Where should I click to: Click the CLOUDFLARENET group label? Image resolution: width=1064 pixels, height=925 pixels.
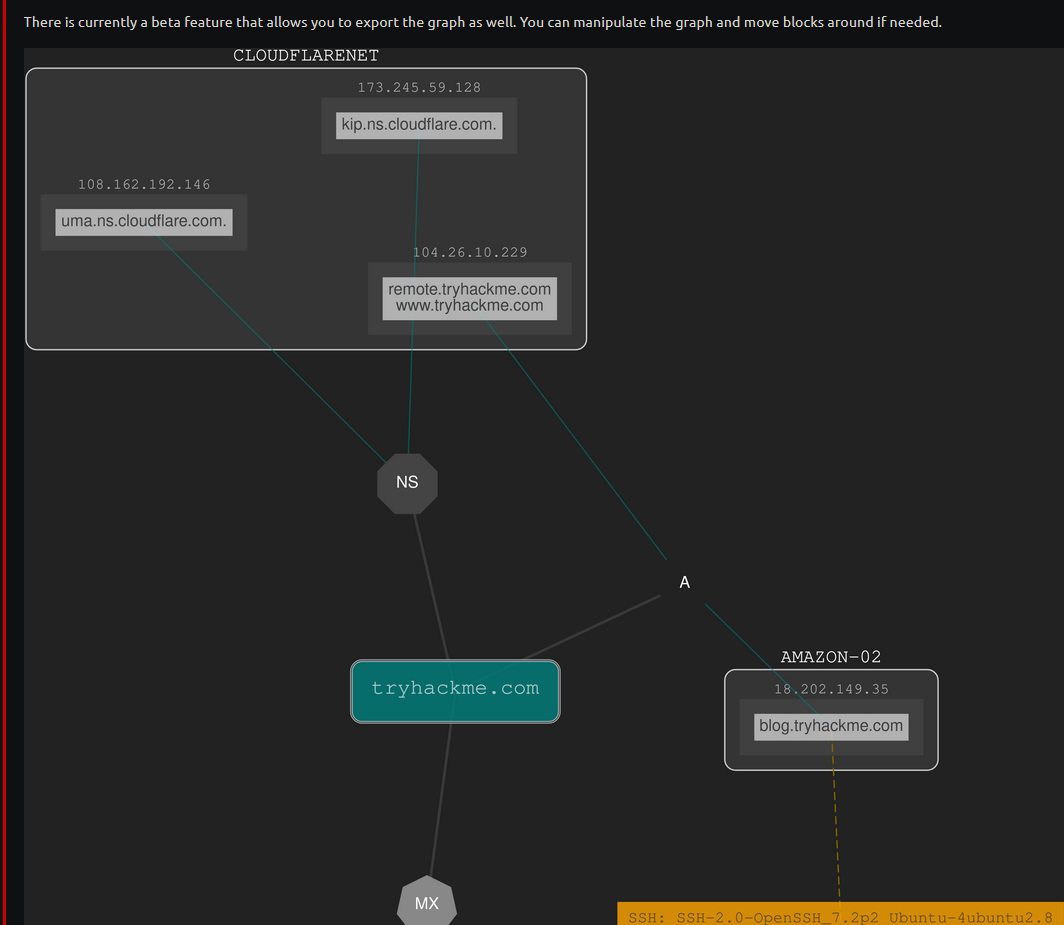pyautogui.click(x=306, y=56)
